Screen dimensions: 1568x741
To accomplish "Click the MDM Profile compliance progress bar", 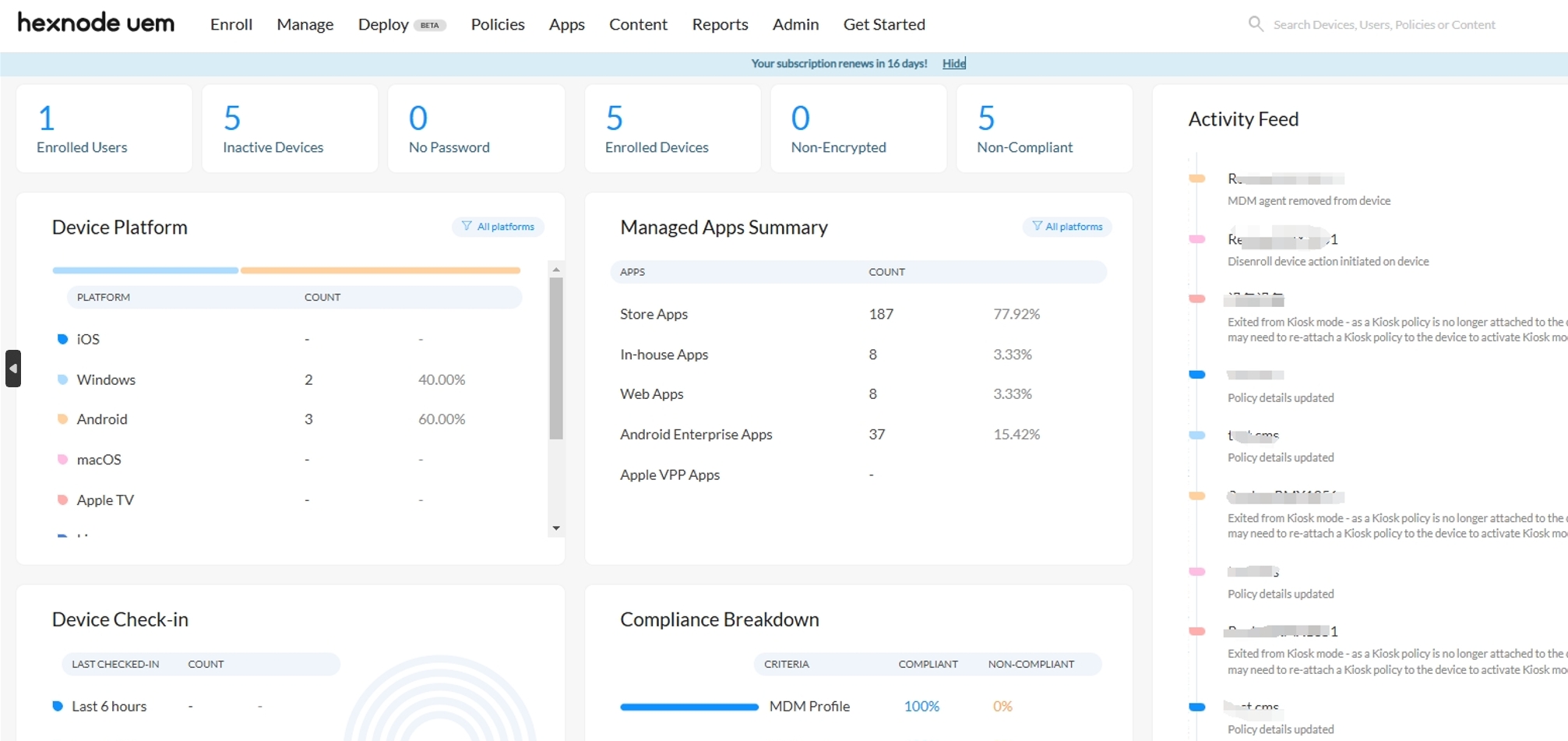I will point(689,707).
